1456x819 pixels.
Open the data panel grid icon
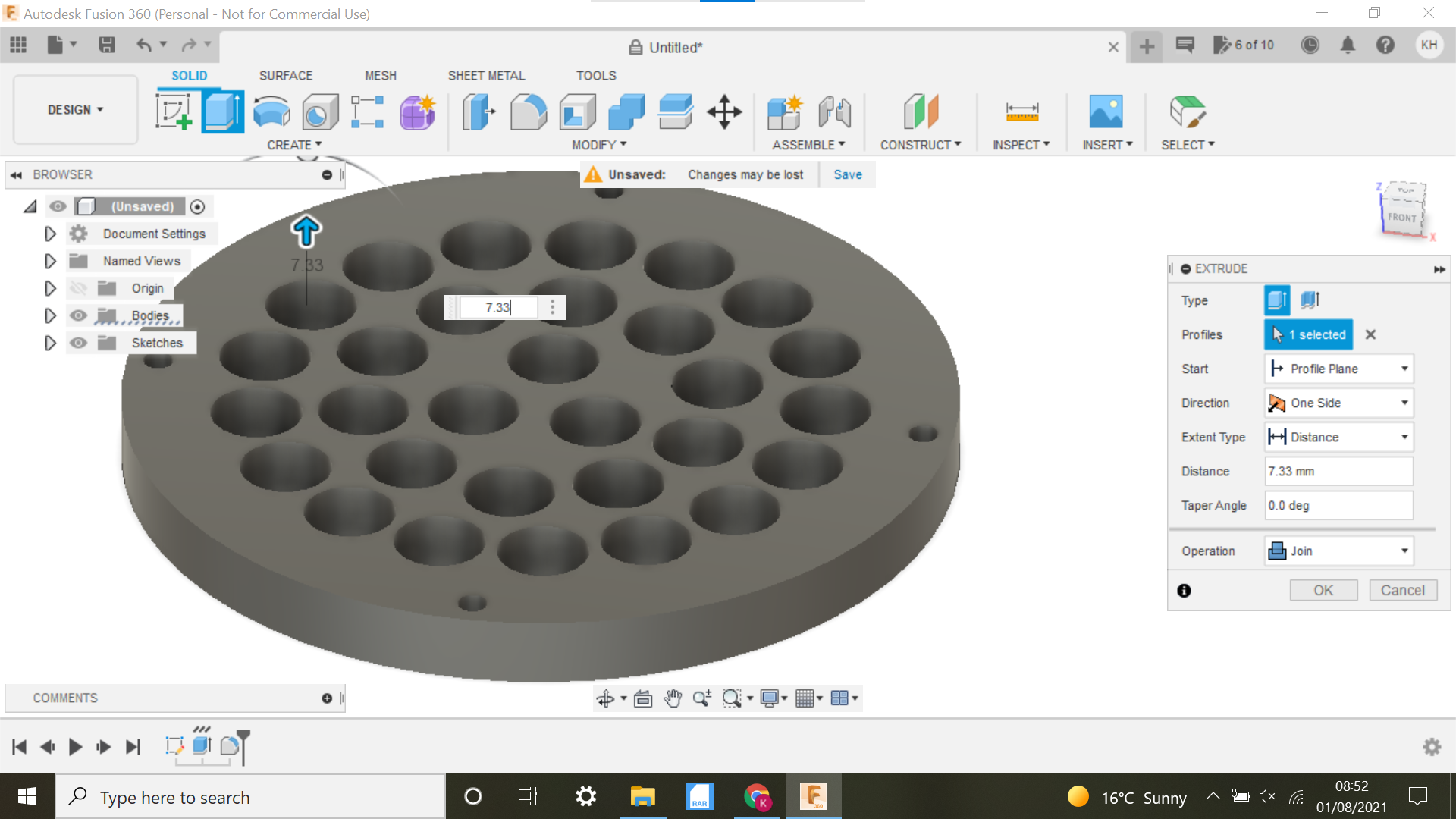tap(18, 45)
